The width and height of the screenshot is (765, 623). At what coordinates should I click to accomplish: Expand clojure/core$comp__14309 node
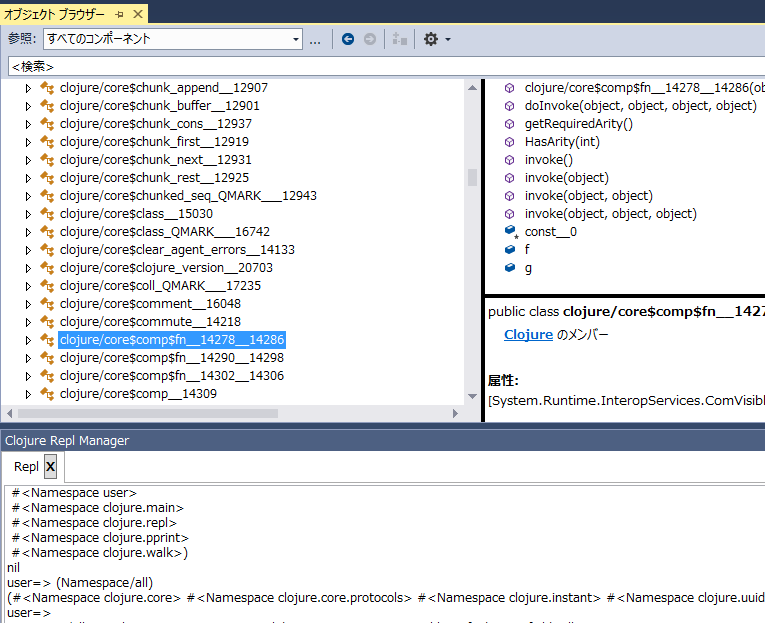click(x=28, y=394)
